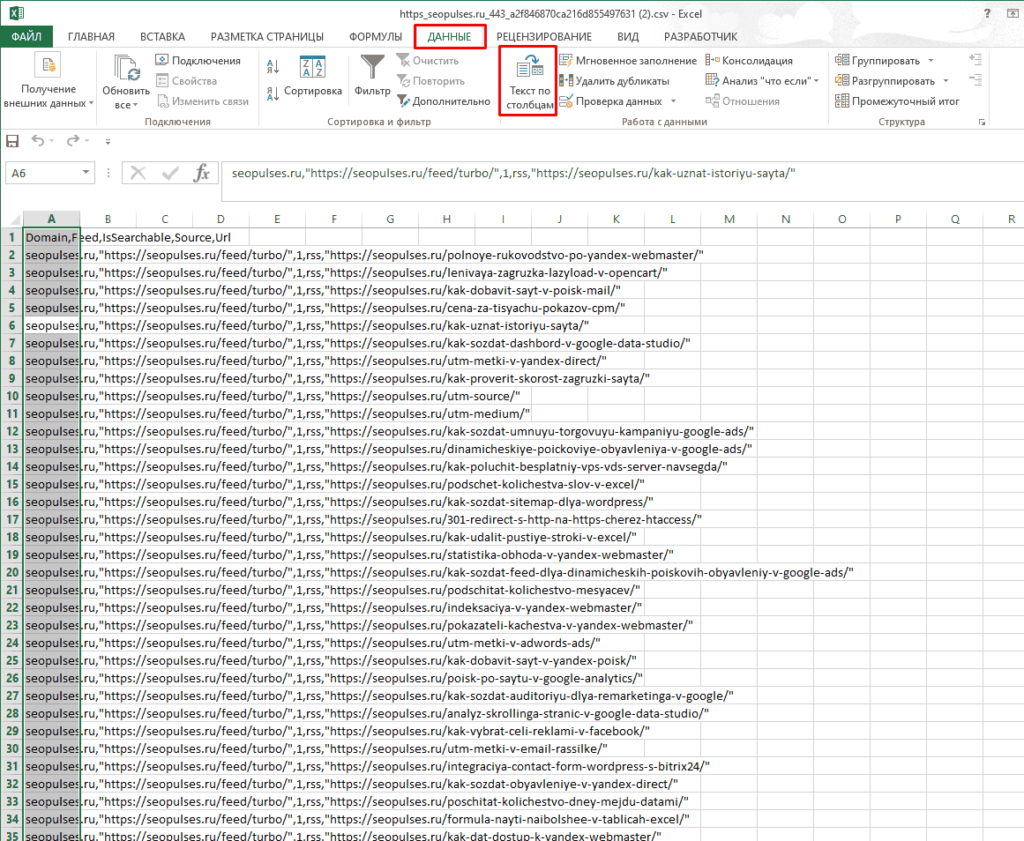Image resolution: width=1024 pixels, height=841 pixels.
Task: Select column M header
Action: point(729,219)
